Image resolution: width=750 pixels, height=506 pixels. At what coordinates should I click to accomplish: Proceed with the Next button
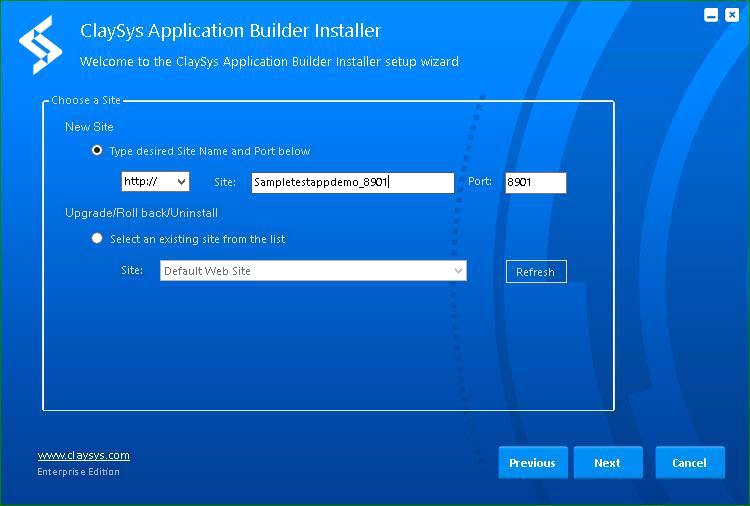pyautogui.click(x=608, y=462)
